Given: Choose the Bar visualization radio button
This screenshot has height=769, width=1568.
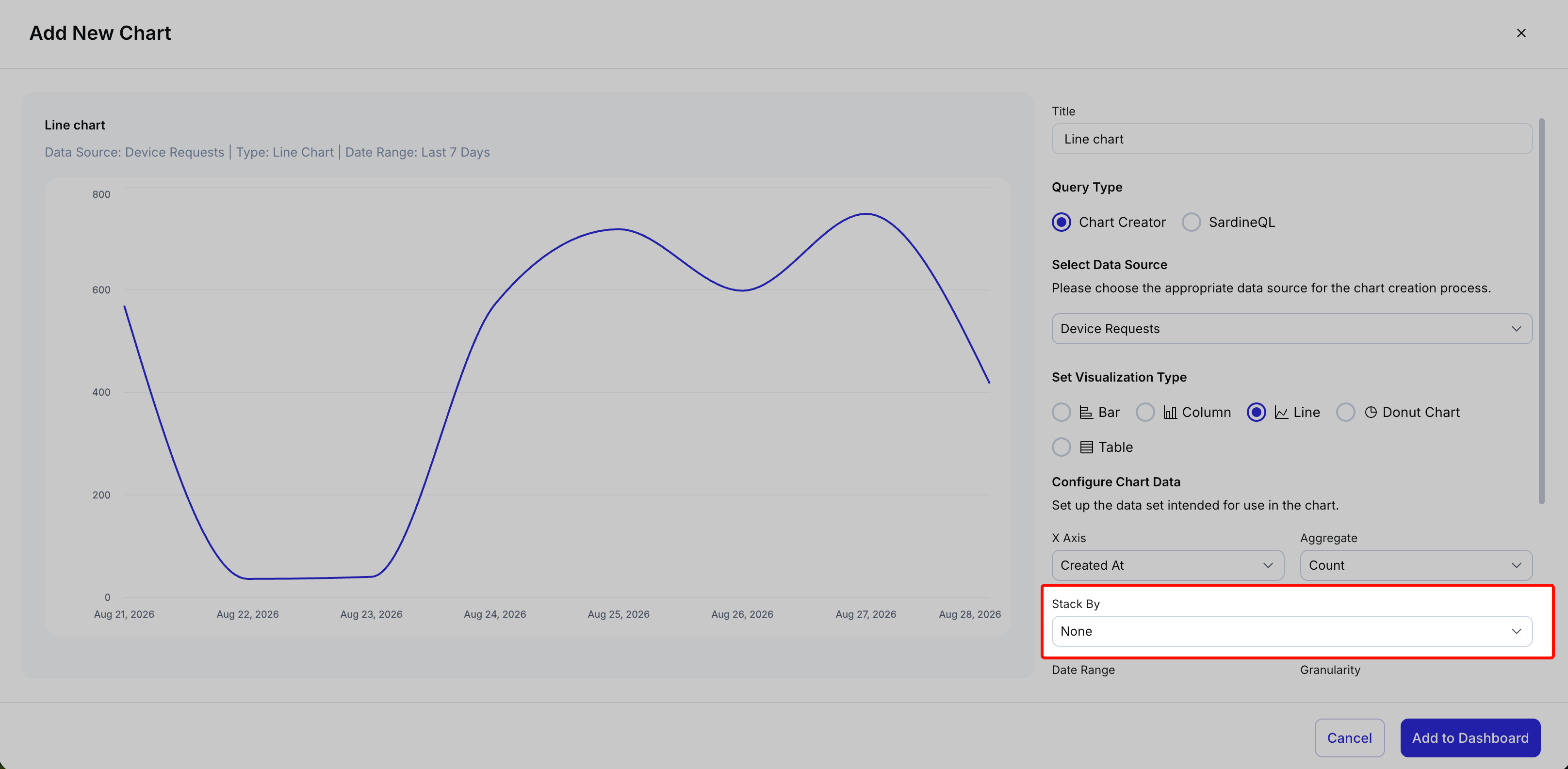Looking at the screenshot, I should (x=1062, y=413).
